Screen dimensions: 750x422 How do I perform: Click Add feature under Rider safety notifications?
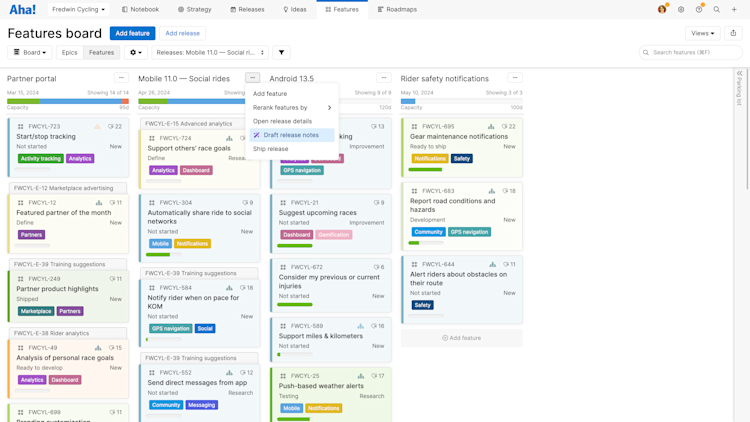point(462,338)
